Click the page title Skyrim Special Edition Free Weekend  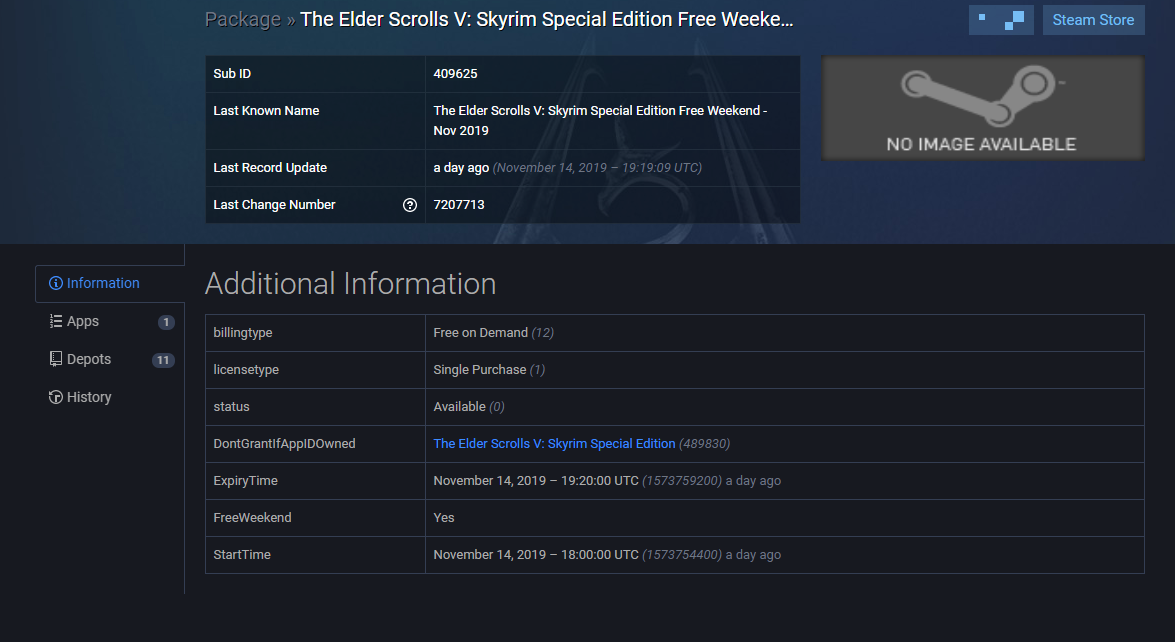tap(547, 19)
